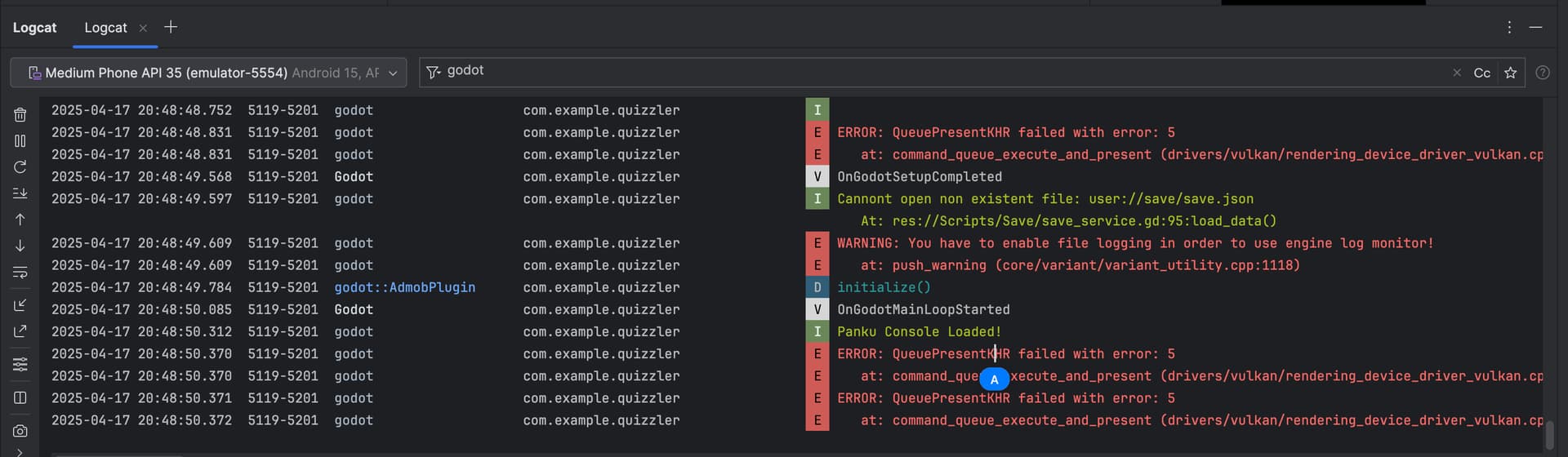Click the V badge beside OnGodotSetupCompleted

[817, 176]
